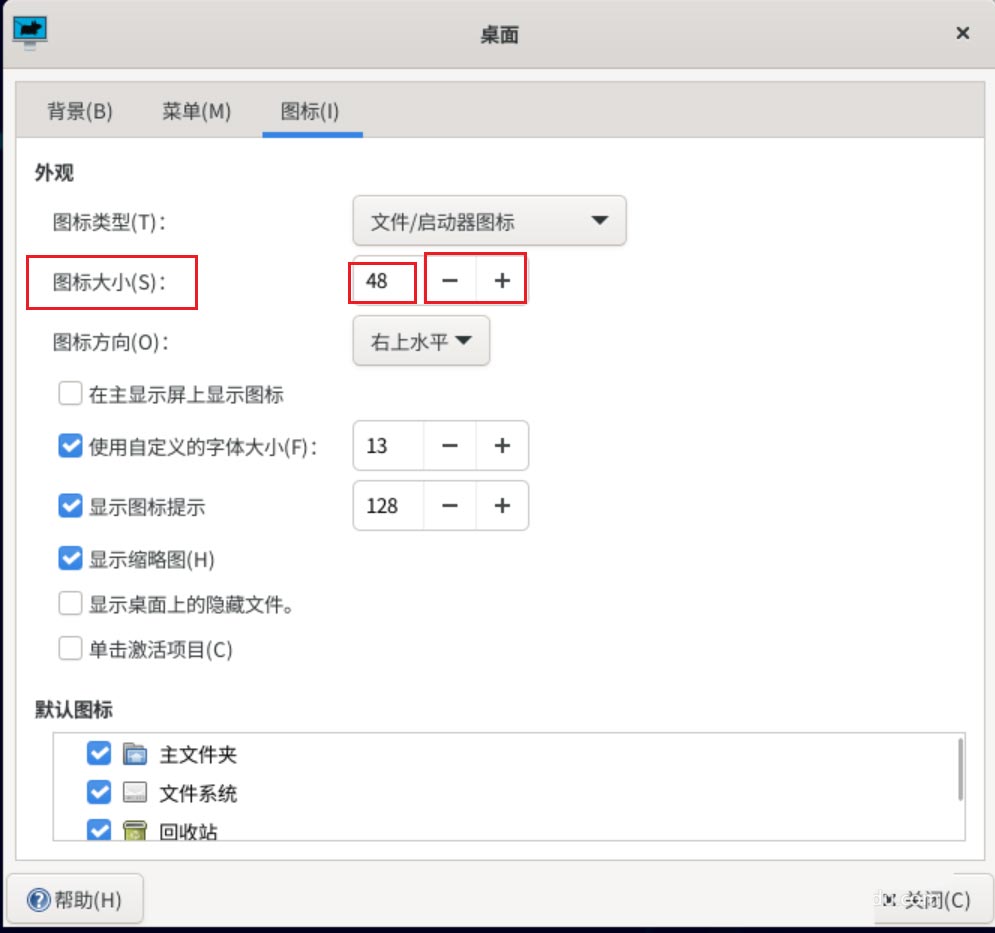Select the 文件系统 row text
Screen dimensions: 995x933
point(198,793)
